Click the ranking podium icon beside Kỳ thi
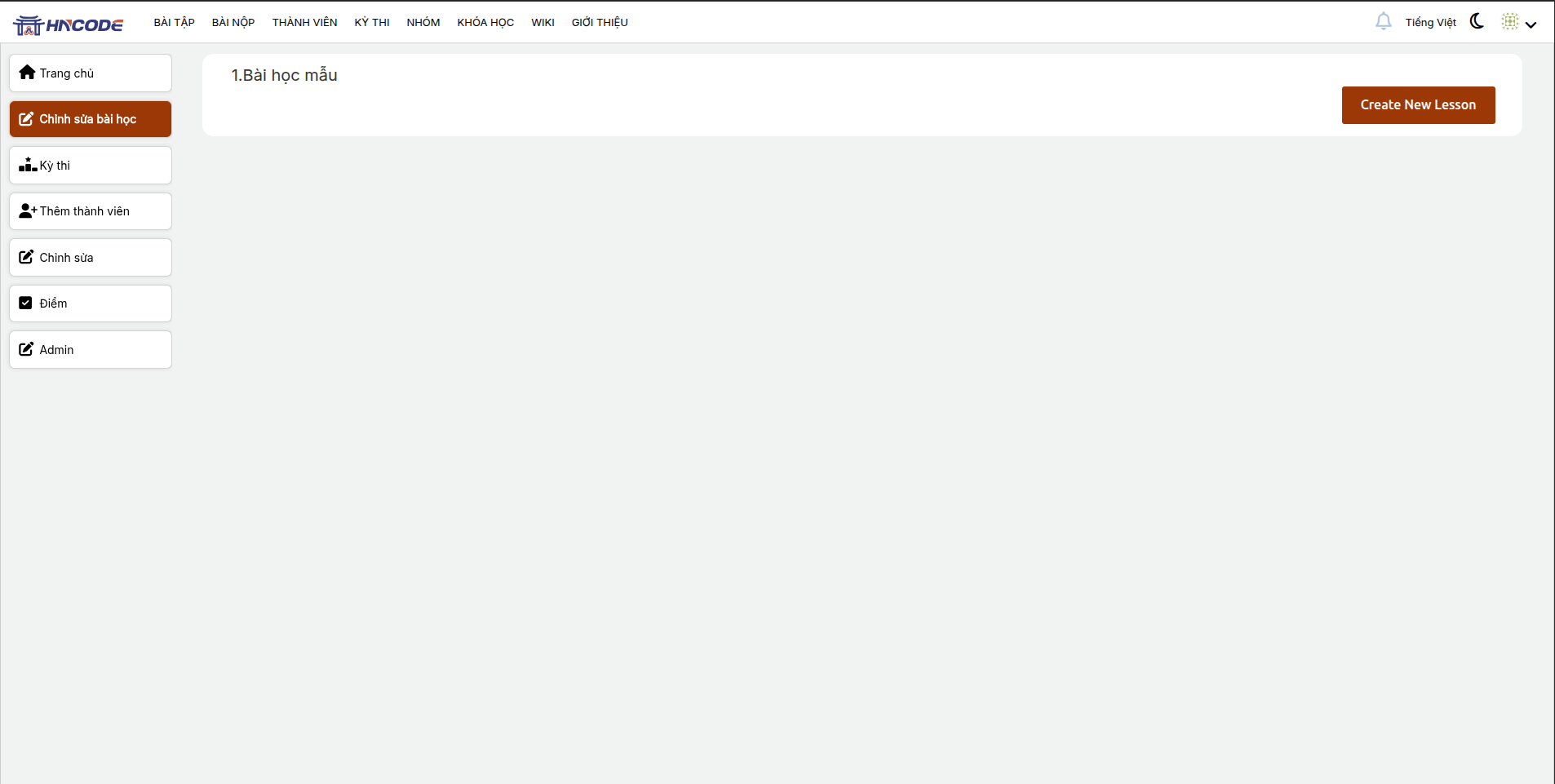This screenshot has height=784, width=1555. 28,165
